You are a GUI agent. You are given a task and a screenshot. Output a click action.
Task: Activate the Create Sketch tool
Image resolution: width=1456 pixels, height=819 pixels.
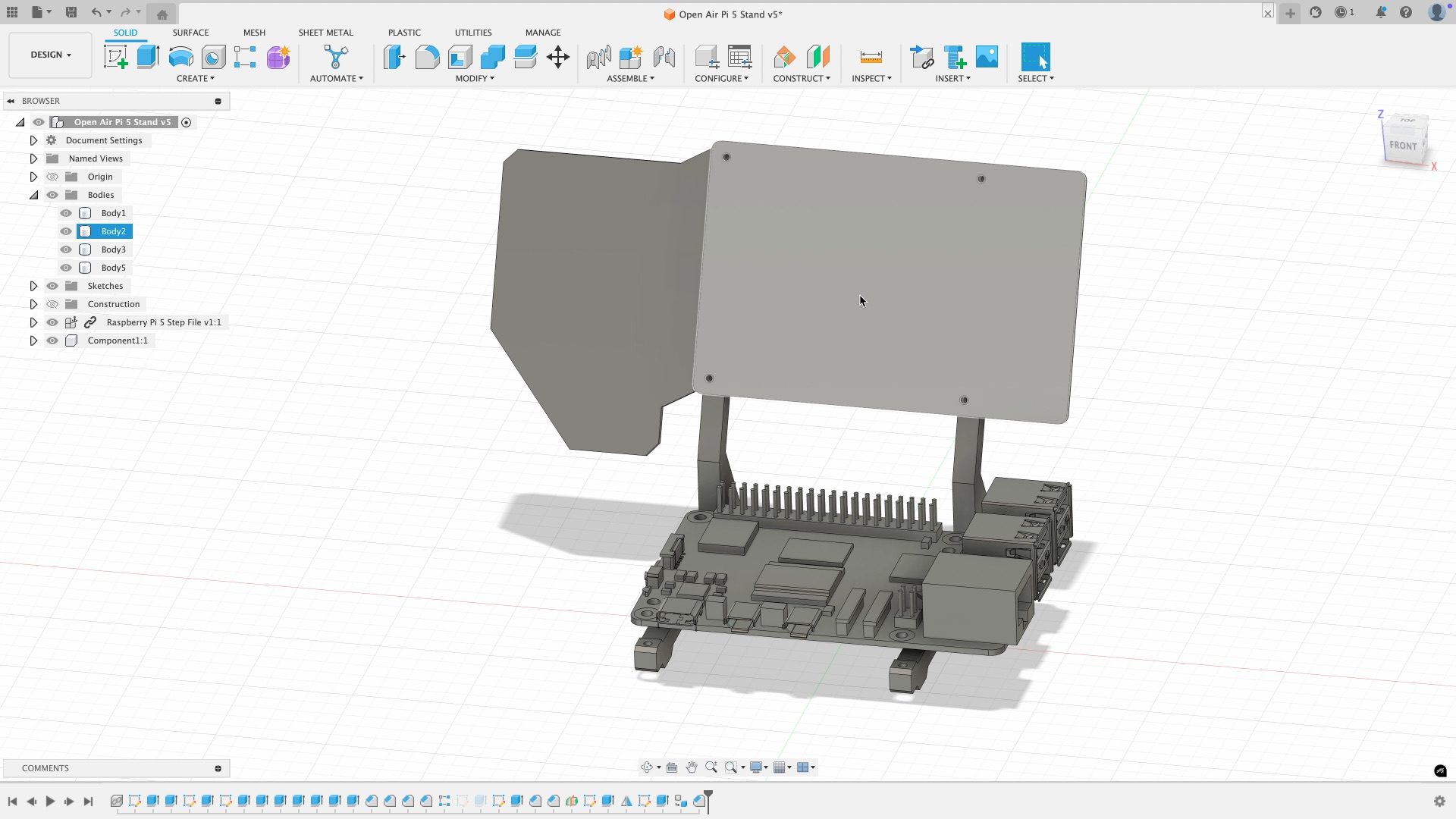pos(115,57)
